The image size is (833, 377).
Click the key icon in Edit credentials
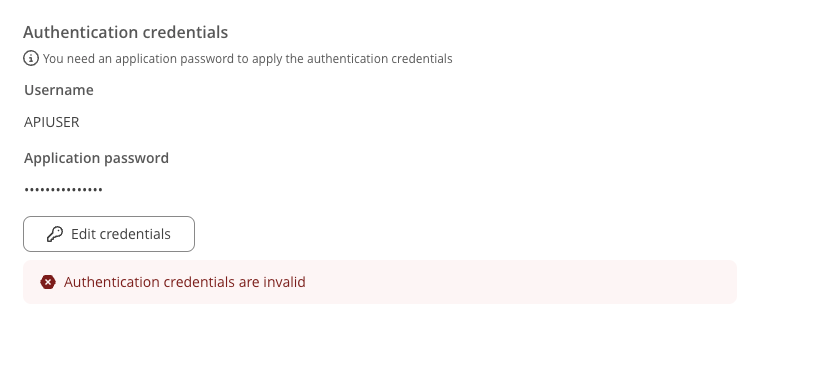point(55,234)
